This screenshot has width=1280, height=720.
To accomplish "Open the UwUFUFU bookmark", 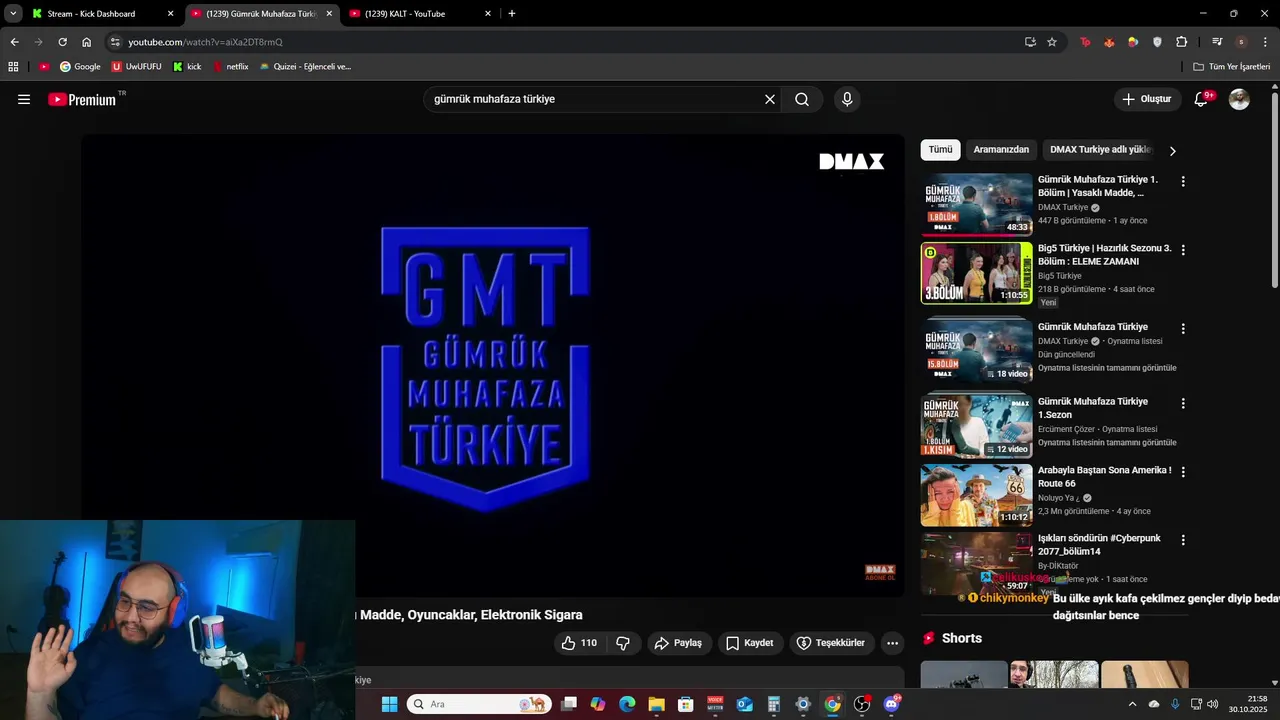I will [x=137, y=67].
